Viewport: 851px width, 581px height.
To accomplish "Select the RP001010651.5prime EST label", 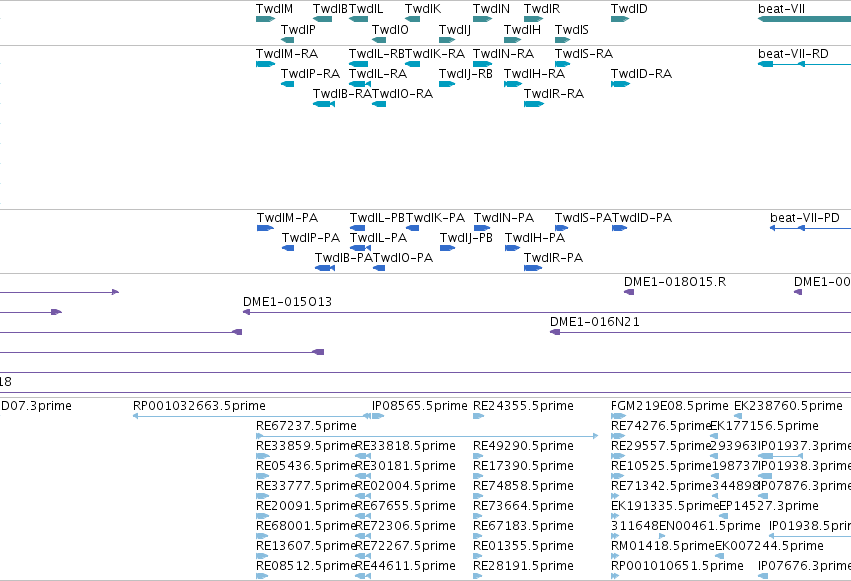I will 677,566.
